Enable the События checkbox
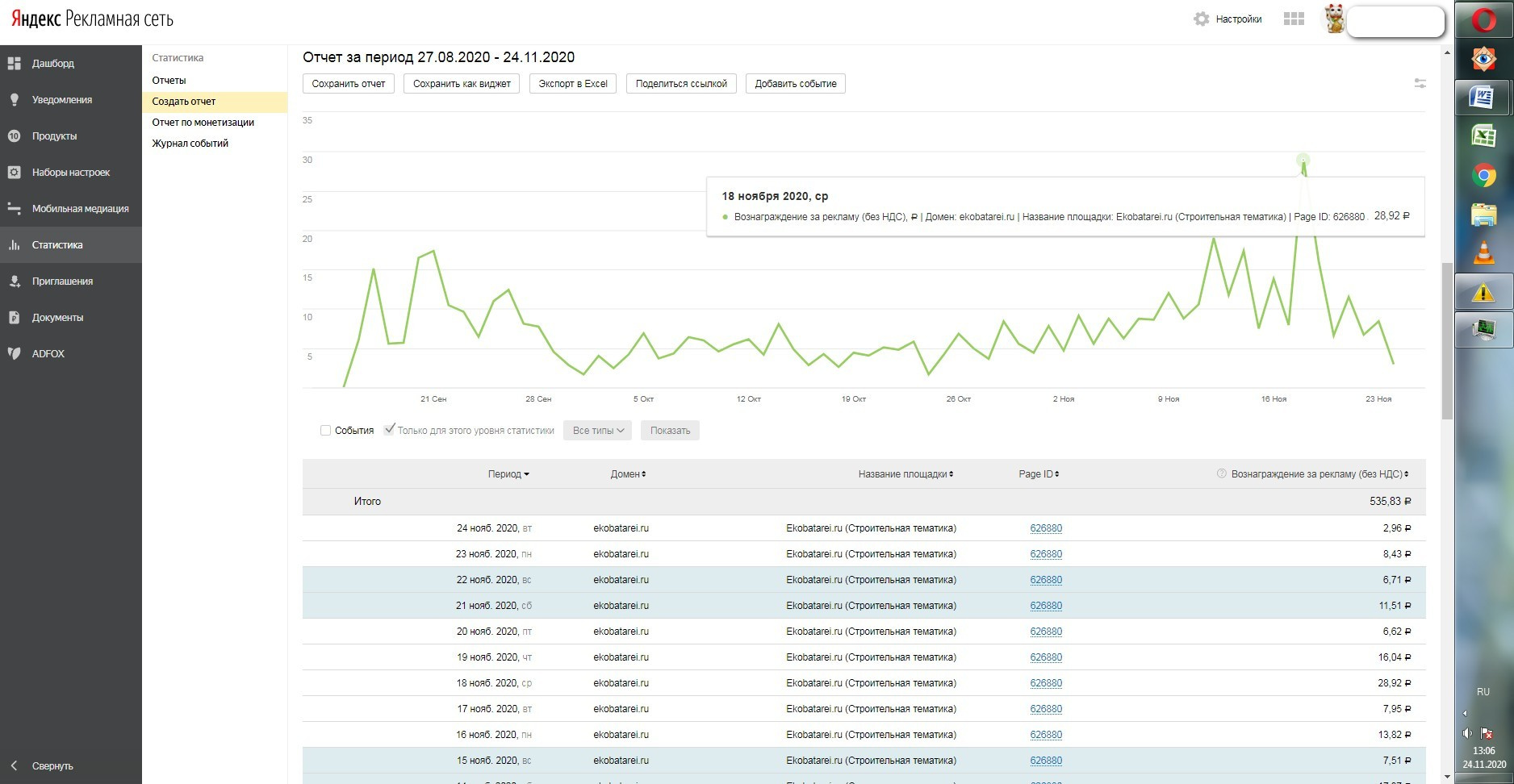Screen dimensions: 1514x784 326,431
